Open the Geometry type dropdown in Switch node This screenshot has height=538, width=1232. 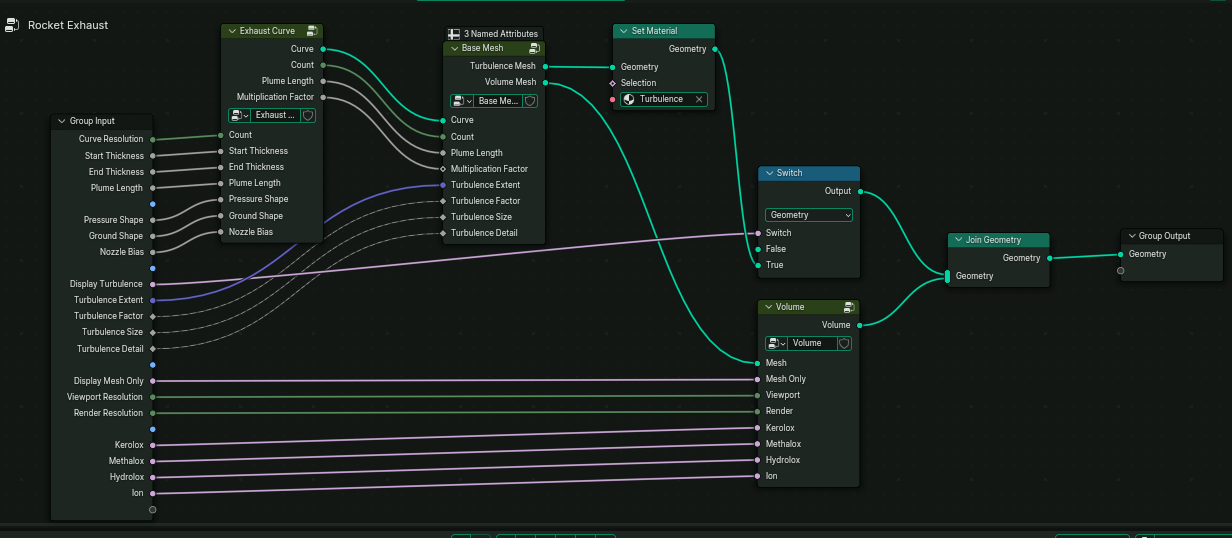tap(808, 215)
